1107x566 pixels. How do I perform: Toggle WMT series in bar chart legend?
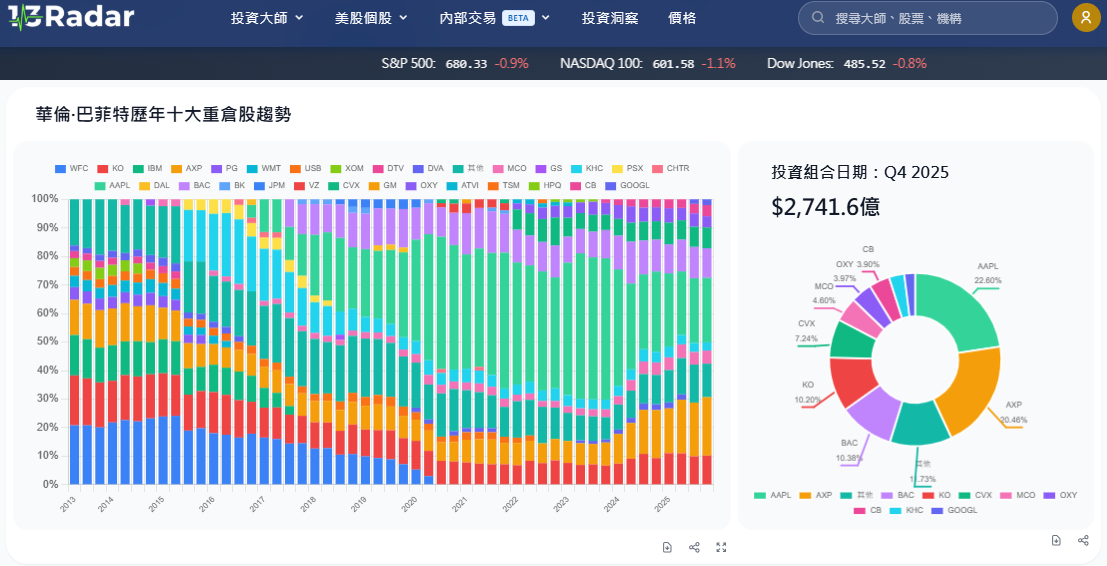click(264, 169)
